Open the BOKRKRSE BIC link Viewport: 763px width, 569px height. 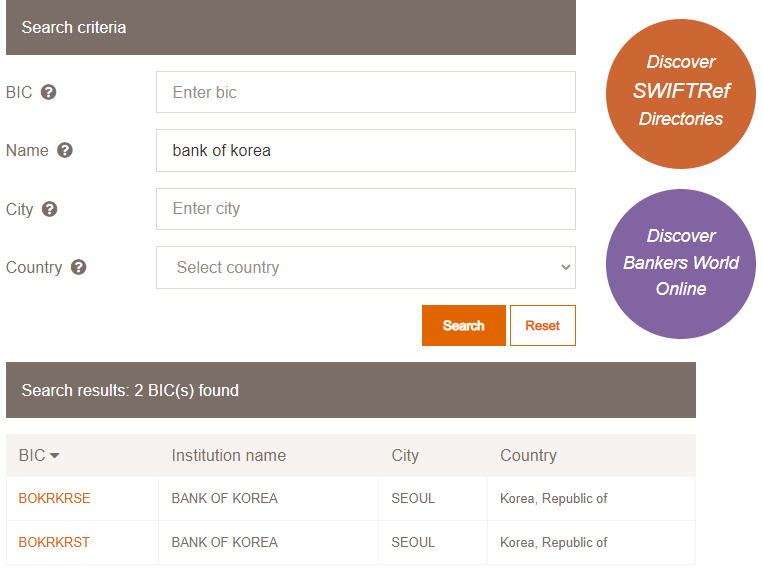(54, 498)
